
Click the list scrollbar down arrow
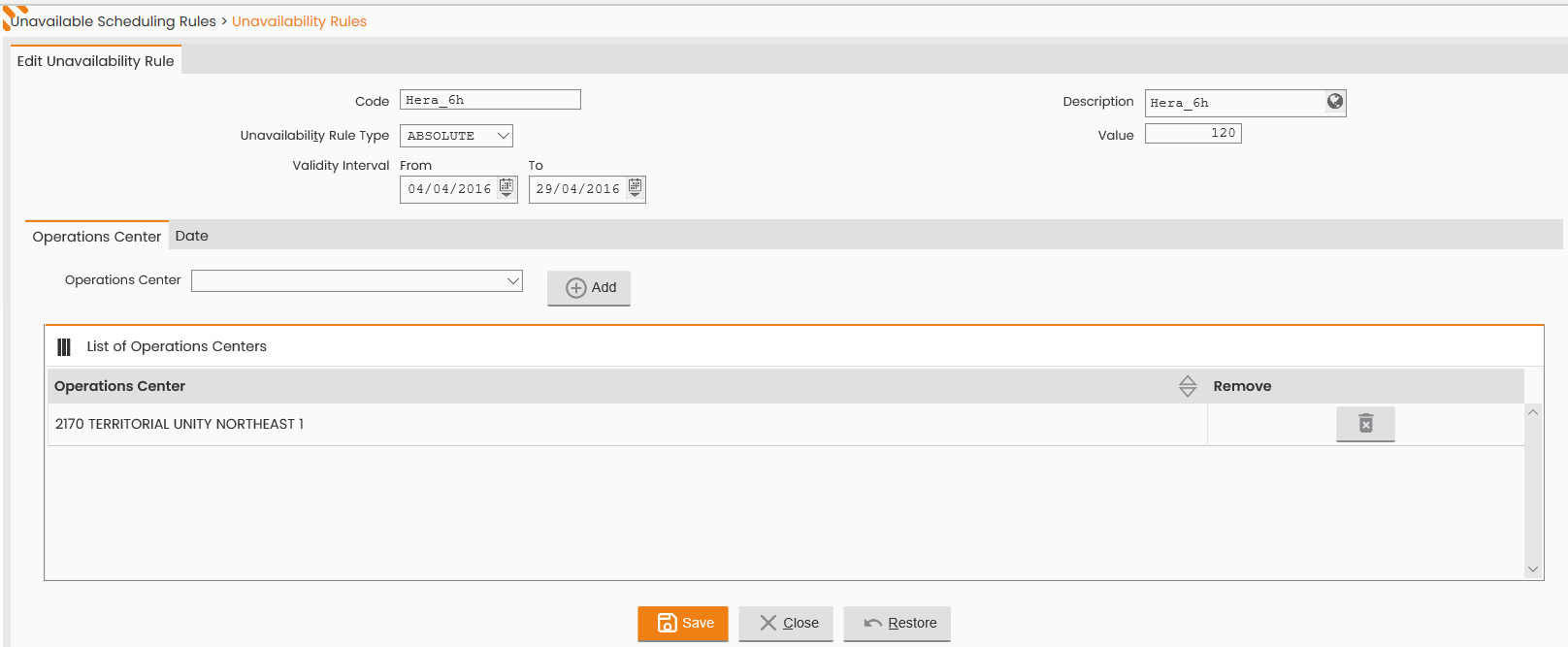tap(1533, 569)
